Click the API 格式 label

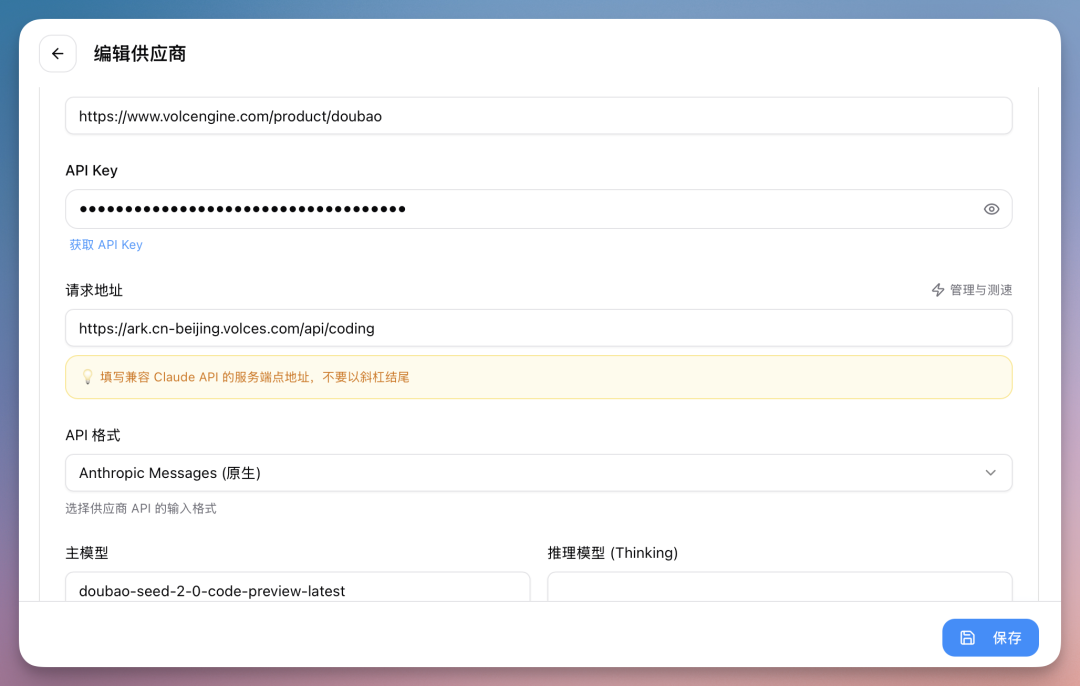93,435
